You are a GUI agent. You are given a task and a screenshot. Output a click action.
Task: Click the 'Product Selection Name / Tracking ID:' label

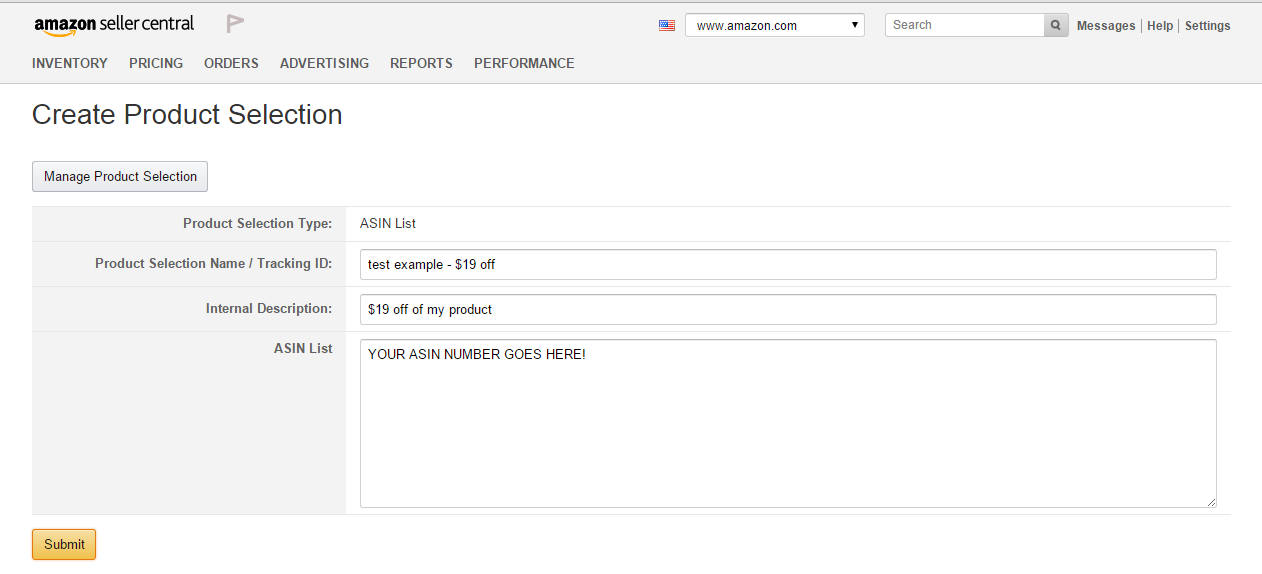(x=213, y=264)
